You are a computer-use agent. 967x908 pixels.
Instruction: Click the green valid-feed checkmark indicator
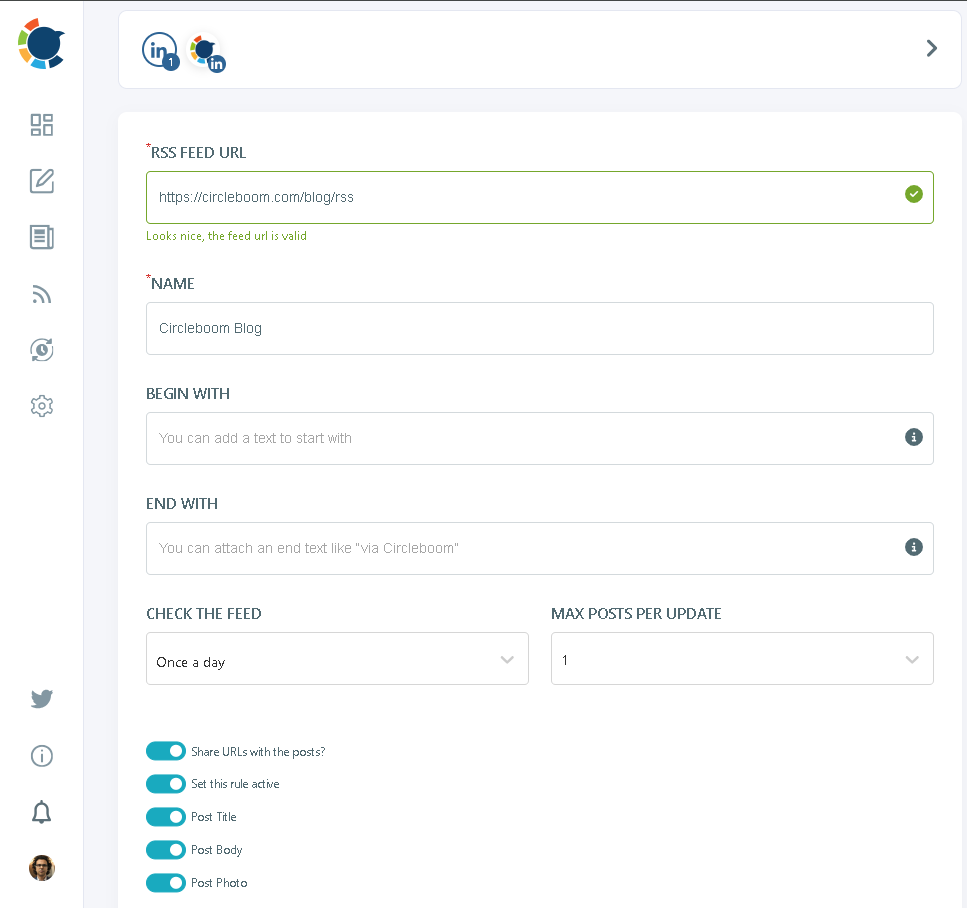tap(913, 195)
